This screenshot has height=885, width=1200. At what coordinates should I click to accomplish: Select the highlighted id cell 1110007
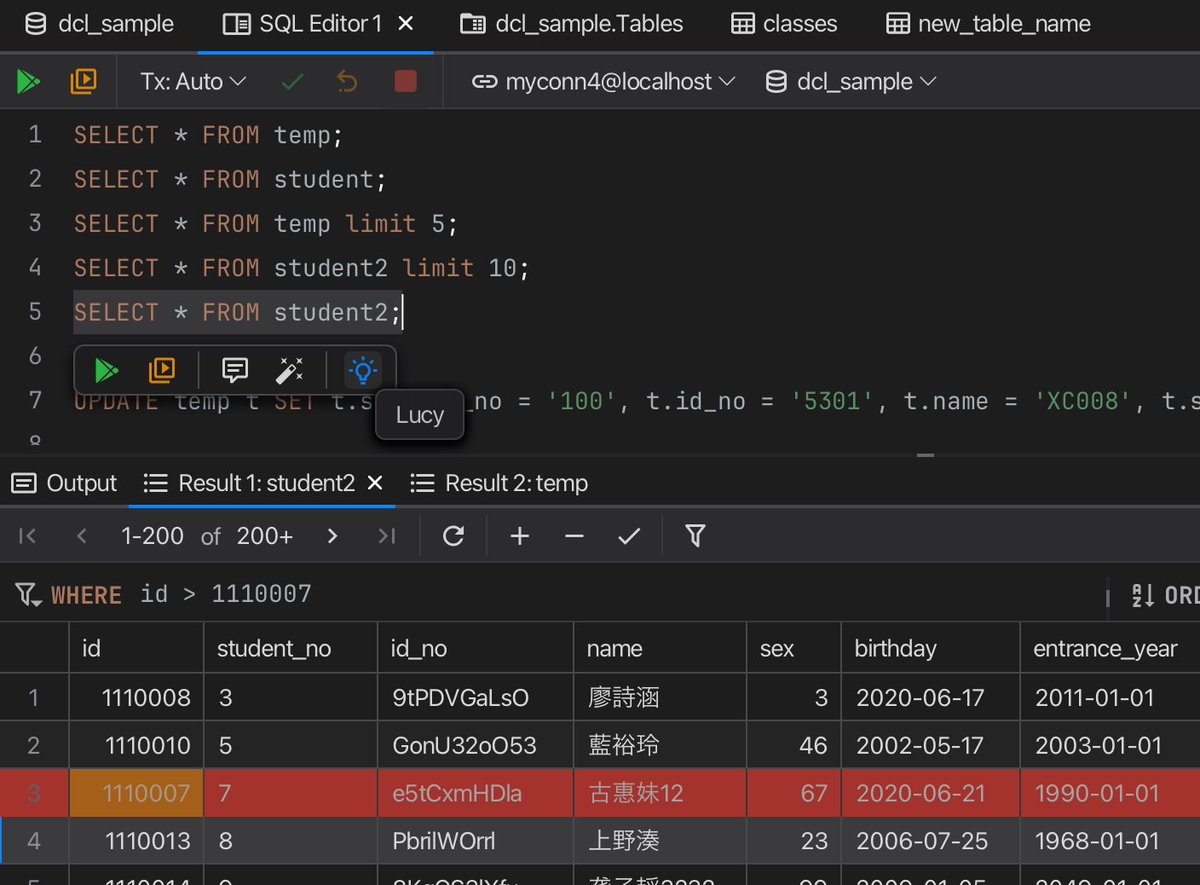coord(136,793)
